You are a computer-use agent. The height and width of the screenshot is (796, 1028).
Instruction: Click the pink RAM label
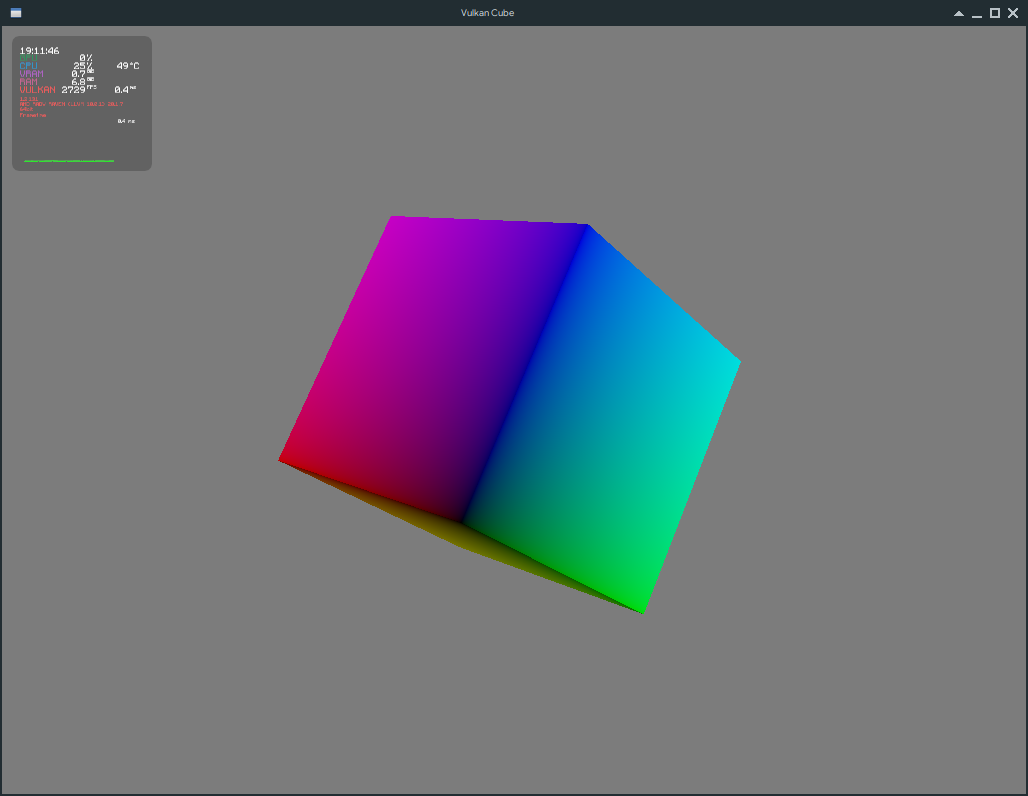28,82
